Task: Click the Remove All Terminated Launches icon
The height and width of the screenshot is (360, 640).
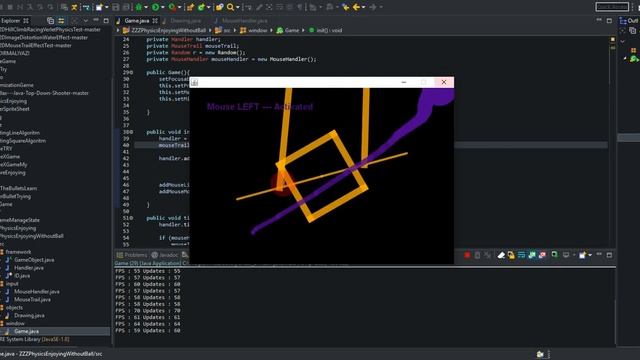Action: click(487, 255)
